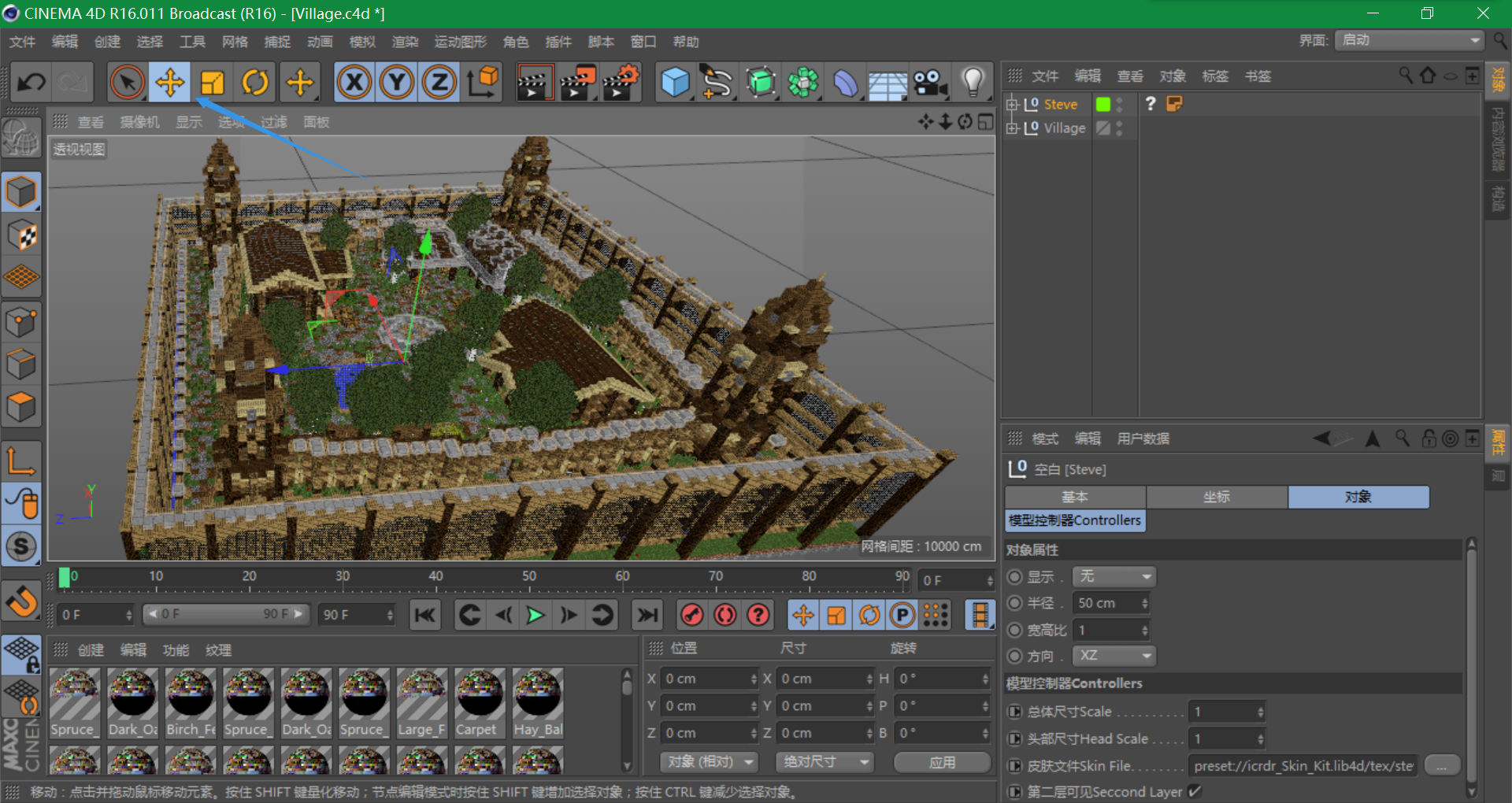Click the 应用 apply button
Image resolution: width=1512 pixels, height=803 pixels.
(x=942, y=762)
